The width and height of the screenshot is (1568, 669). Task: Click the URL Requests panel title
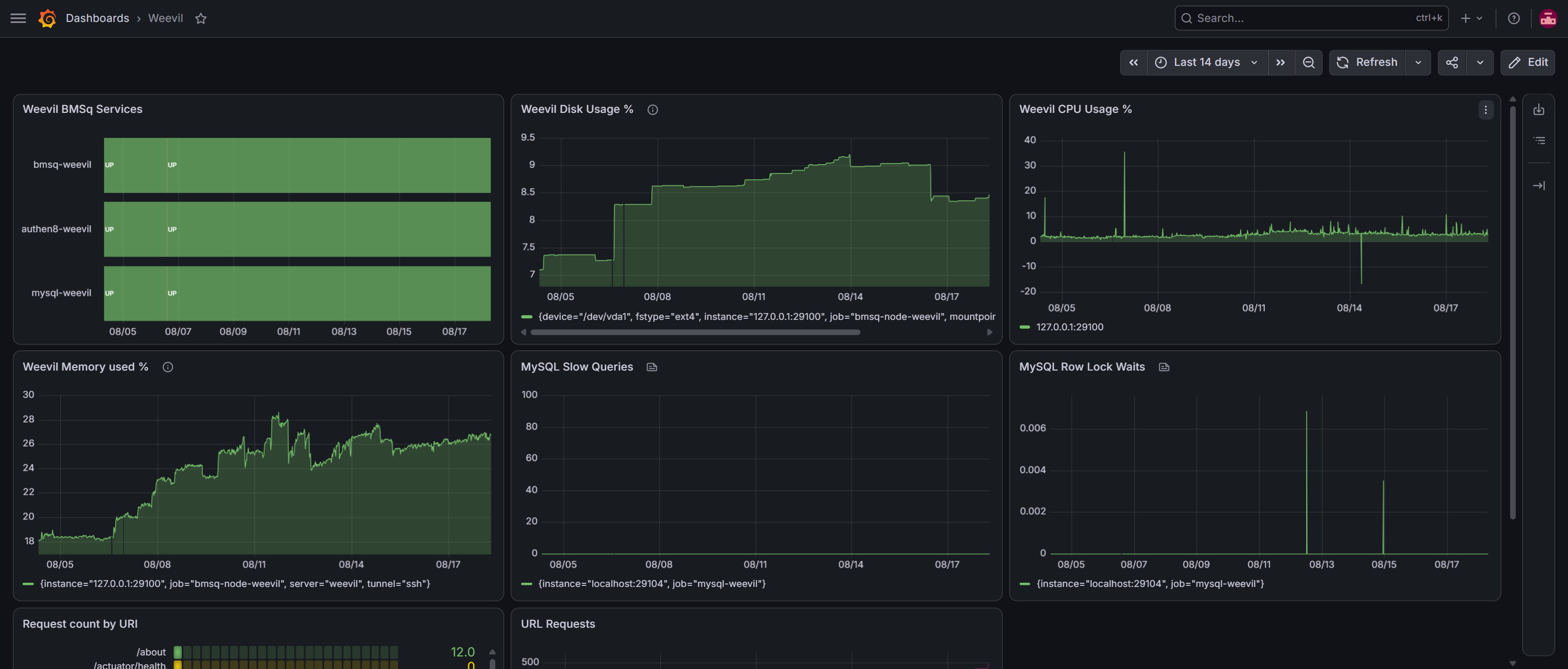[558, 624]
